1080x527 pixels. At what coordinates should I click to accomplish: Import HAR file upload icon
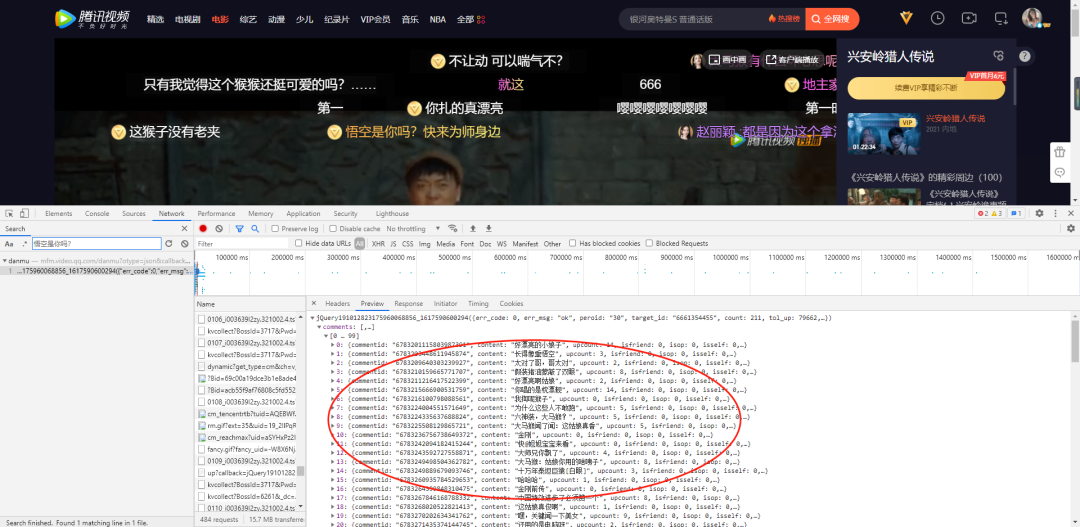[473, 229]
